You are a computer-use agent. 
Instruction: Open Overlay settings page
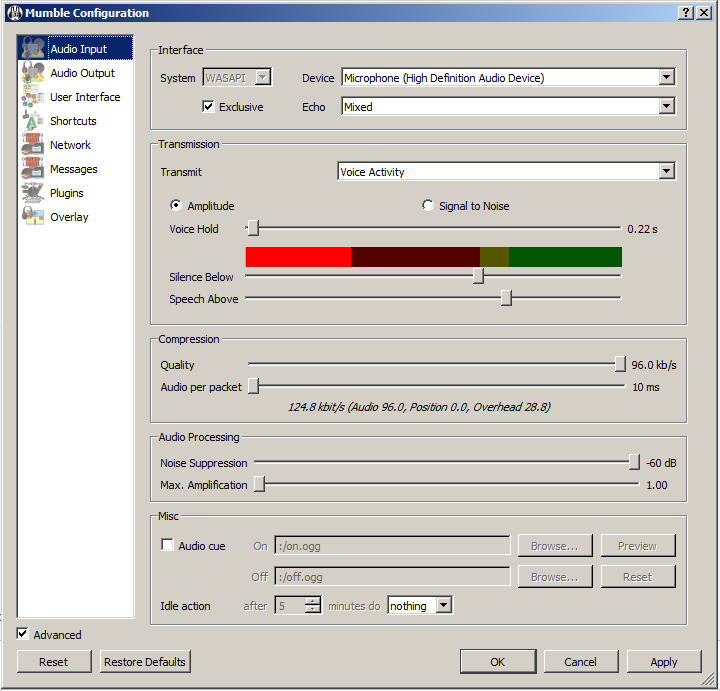[x=75, y=217]
